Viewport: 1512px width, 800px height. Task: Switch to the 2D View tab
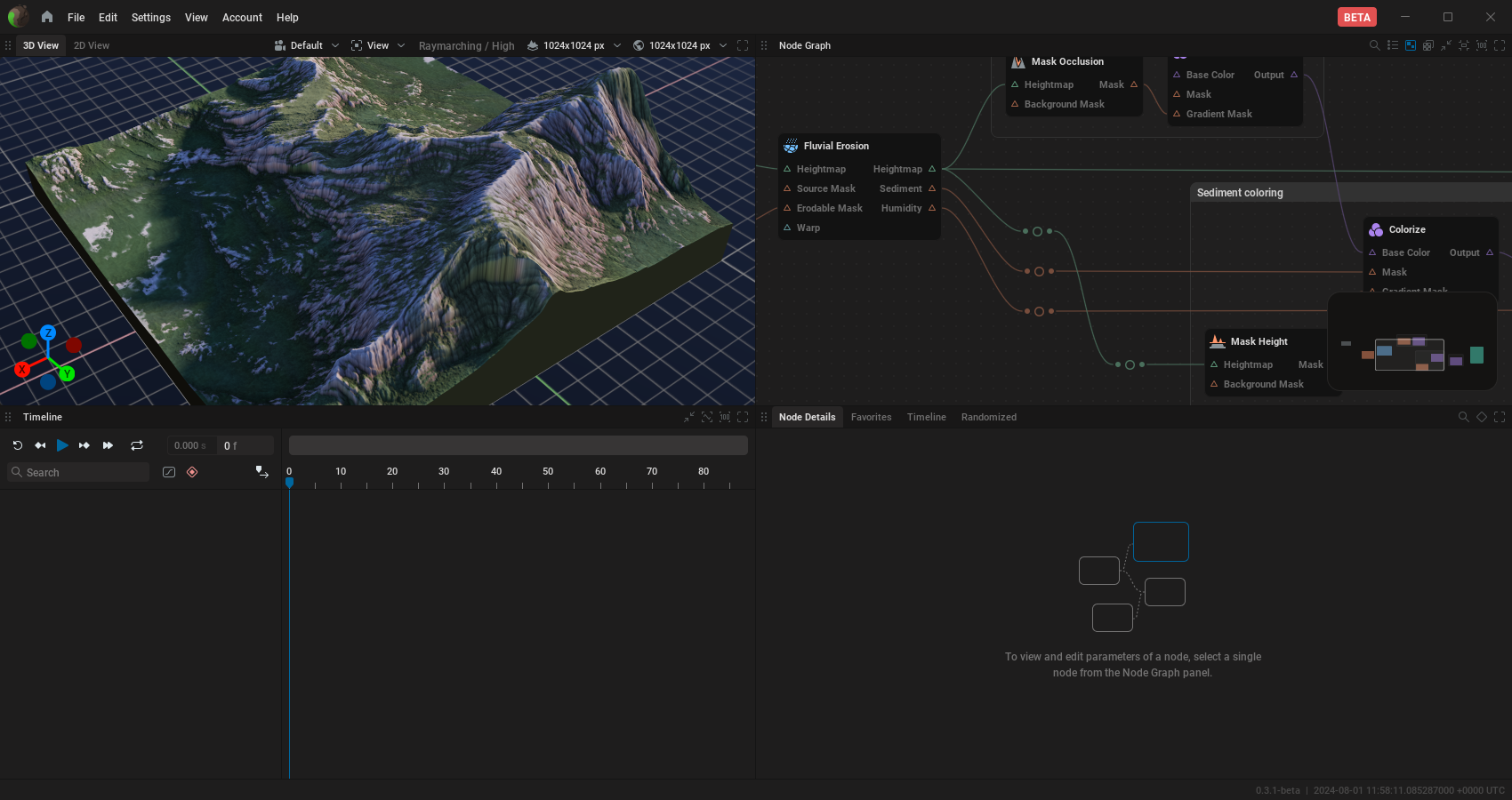pyautogui.click(x=91, y=44)
